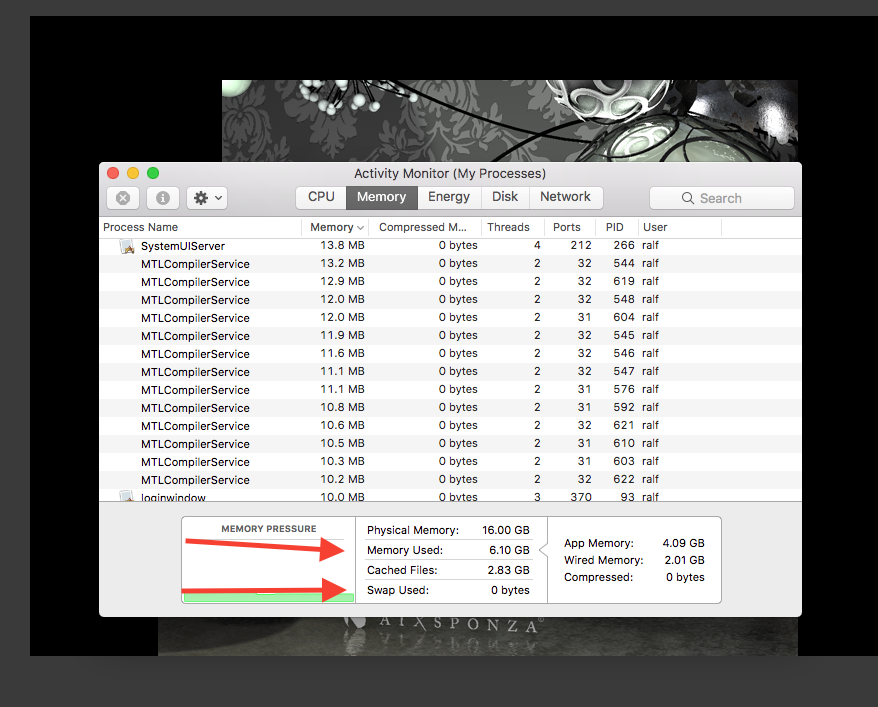Select MTLCompilerService with PID 604
878x707 pixels.
pyautogui.click(x=450, y=317)
